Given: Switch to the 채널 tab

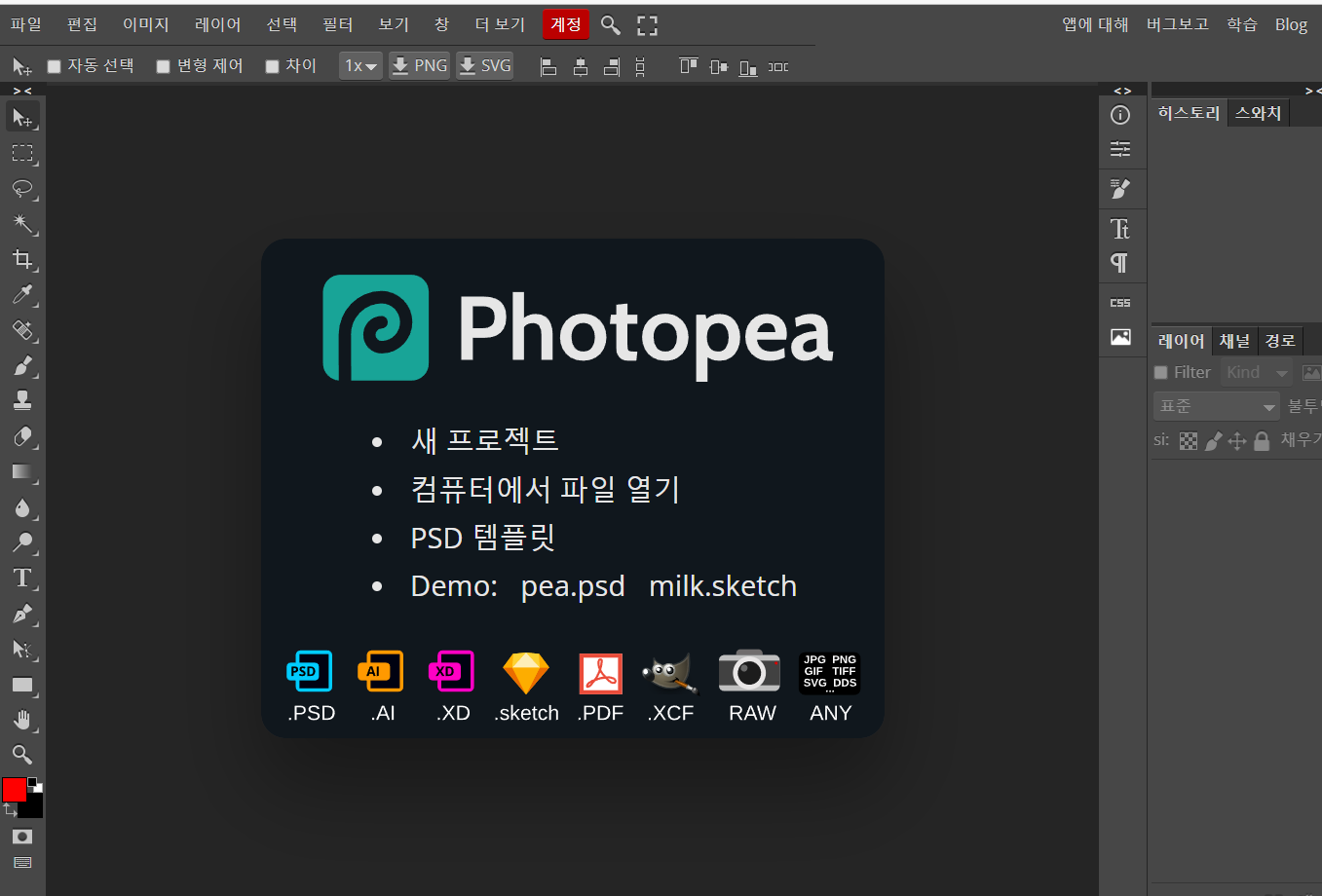Looking at the screenshot, I should click(1234, 341).
